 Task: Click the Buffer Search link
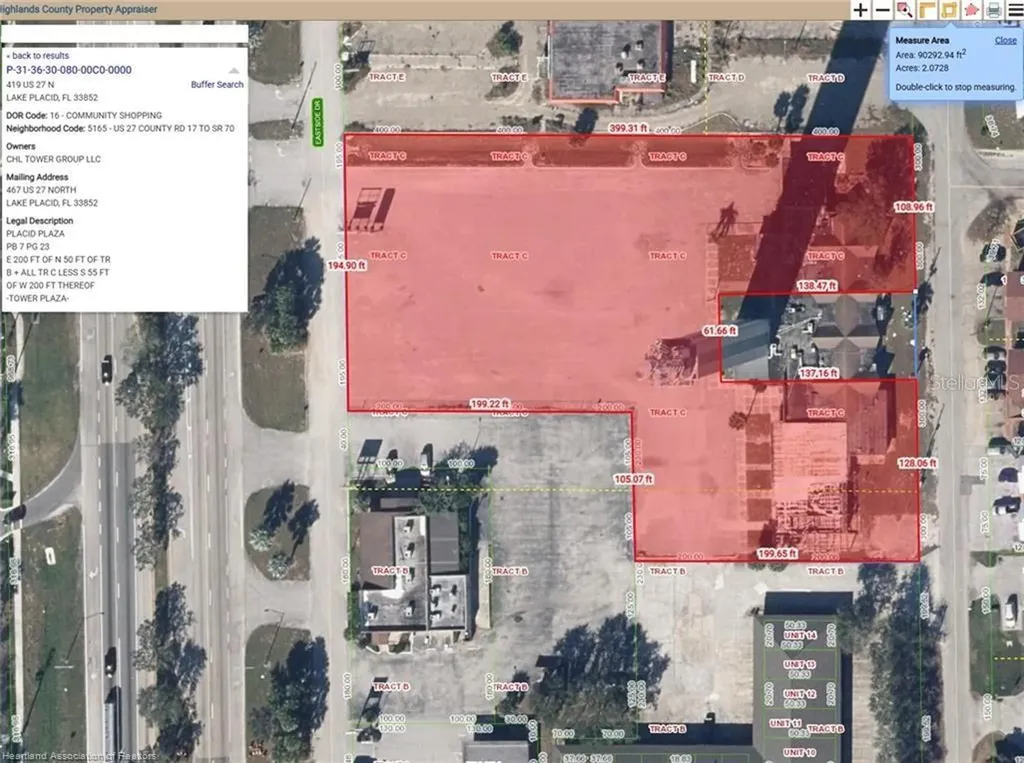(x=217, y=85)
